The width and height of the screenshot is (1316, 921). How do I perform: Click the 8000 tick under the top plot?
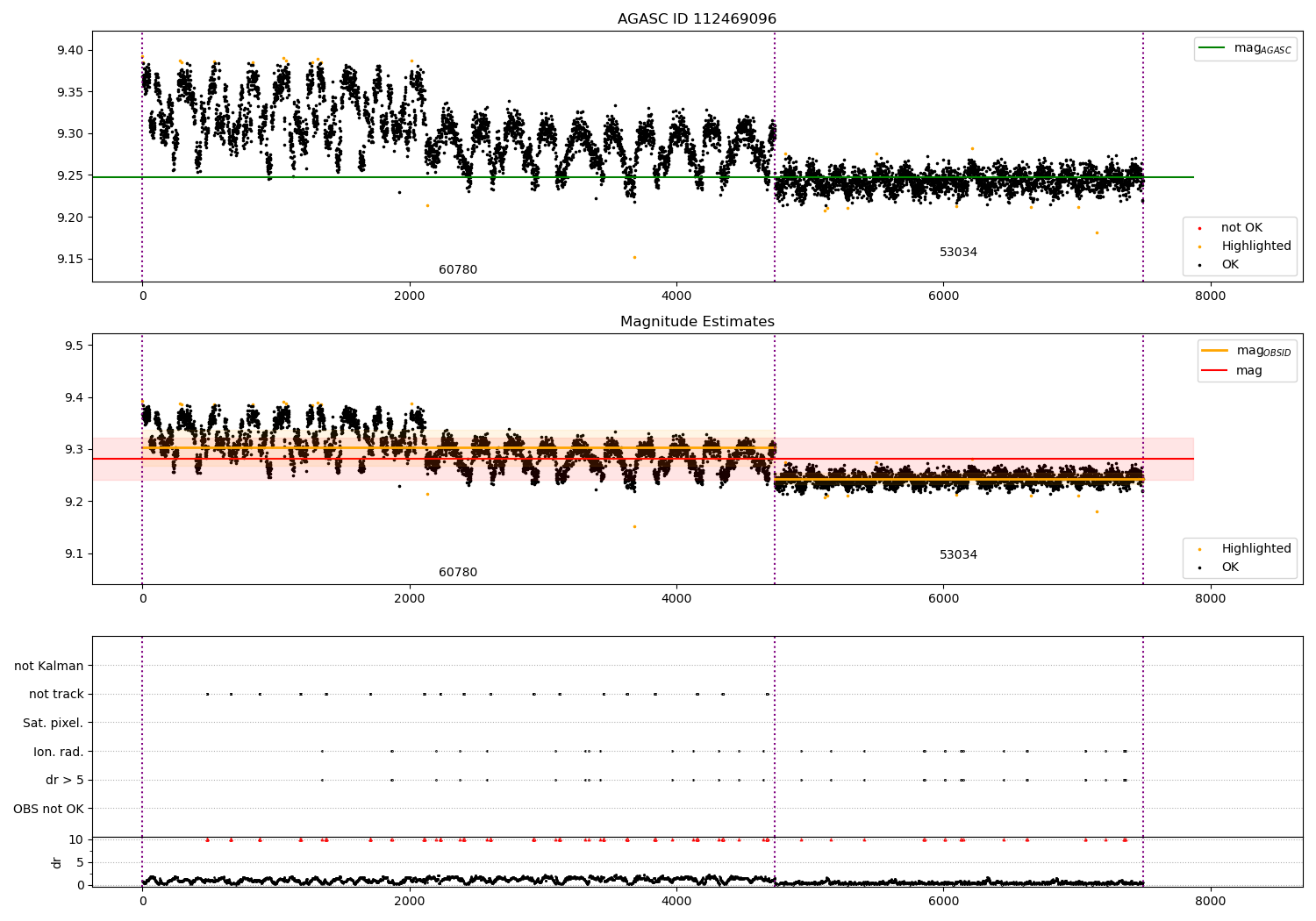pyautogui.click(x=1210, y=296)
